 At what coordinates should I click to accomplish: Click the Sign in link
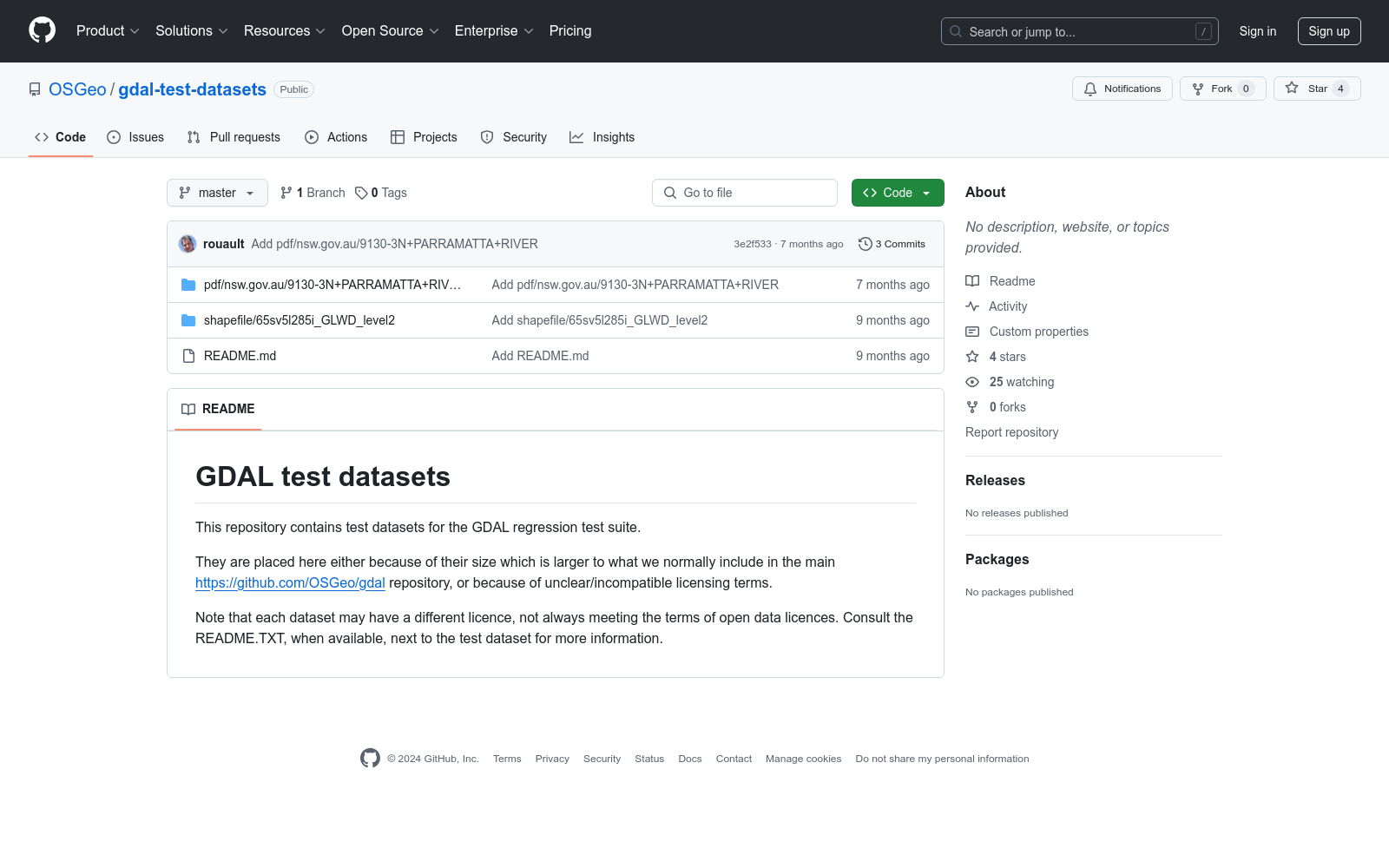pos(1258,31)
